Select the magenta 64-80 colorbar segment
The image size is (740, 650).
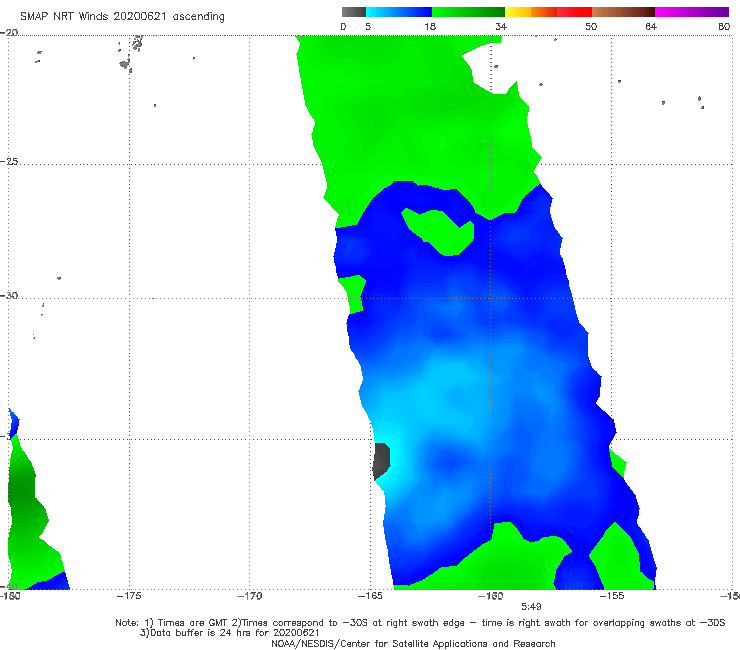692,12
